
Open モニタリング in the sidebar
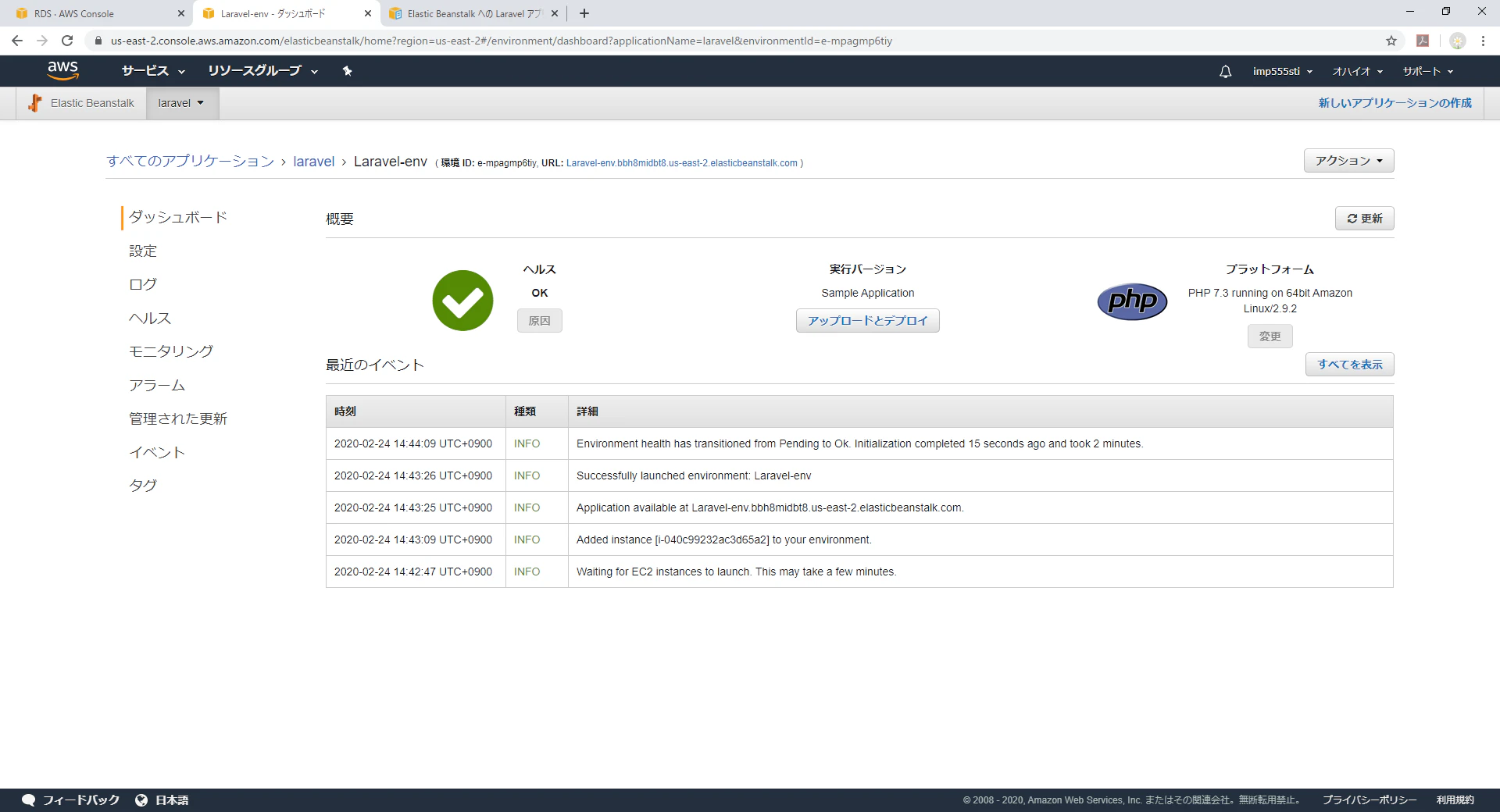171,351
